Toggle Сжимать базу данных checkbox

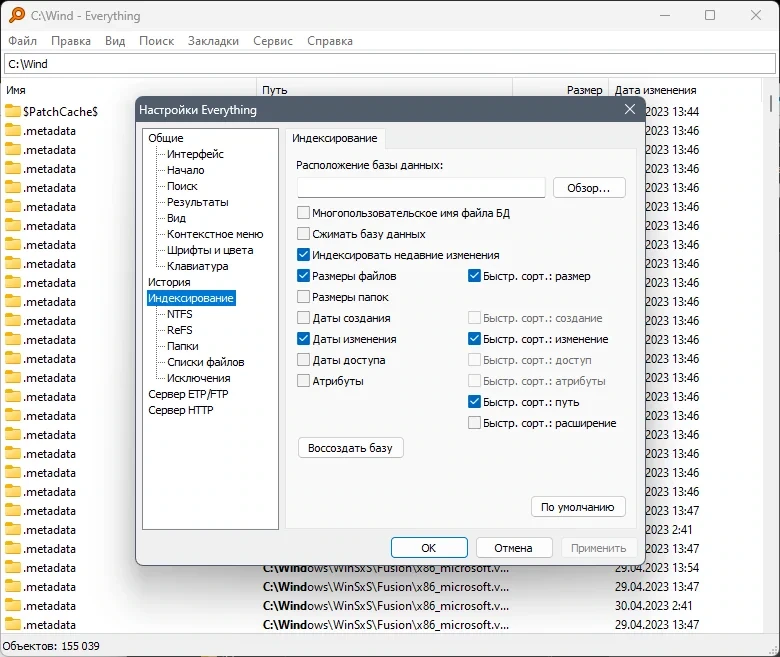click(x=303, y=234)
